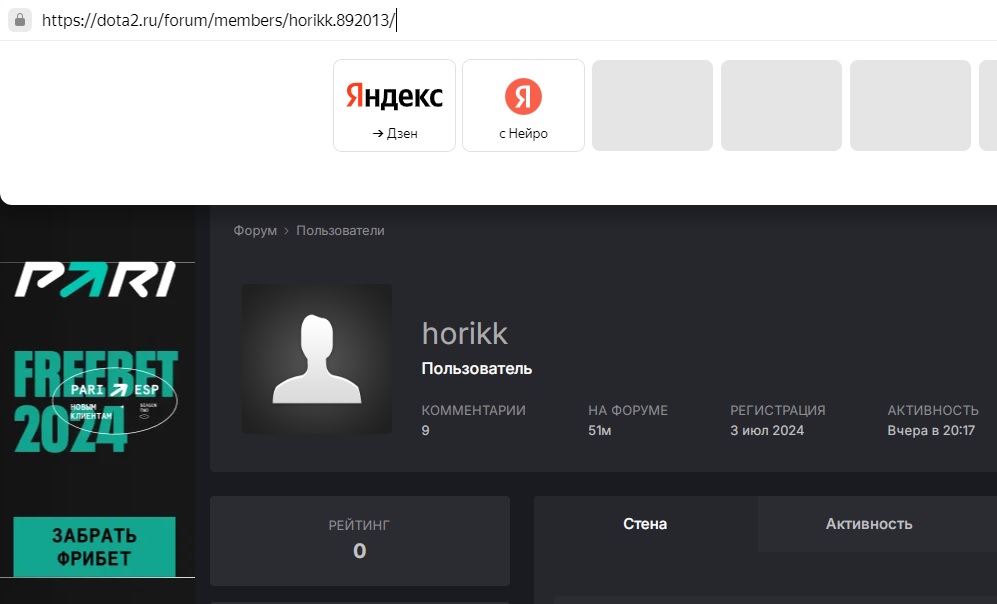The image size is (997, 604).
Task: Open the Я с Нейро shortcut tile
Action: (523, 105)
